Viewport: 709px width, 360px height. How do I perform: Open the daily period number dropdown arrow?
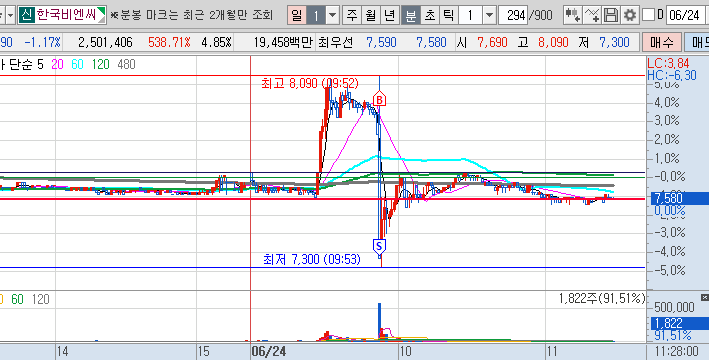tap(332, 16)
